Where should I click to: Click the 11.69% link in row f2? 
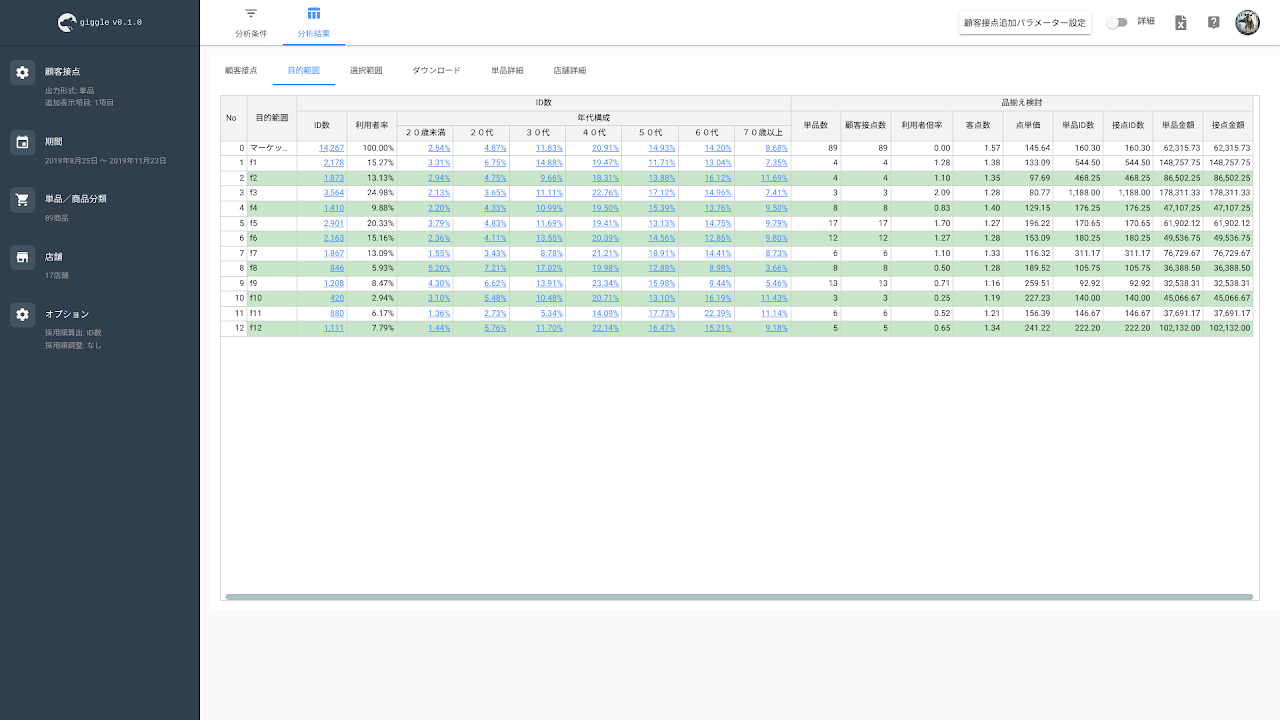[774, 178]
